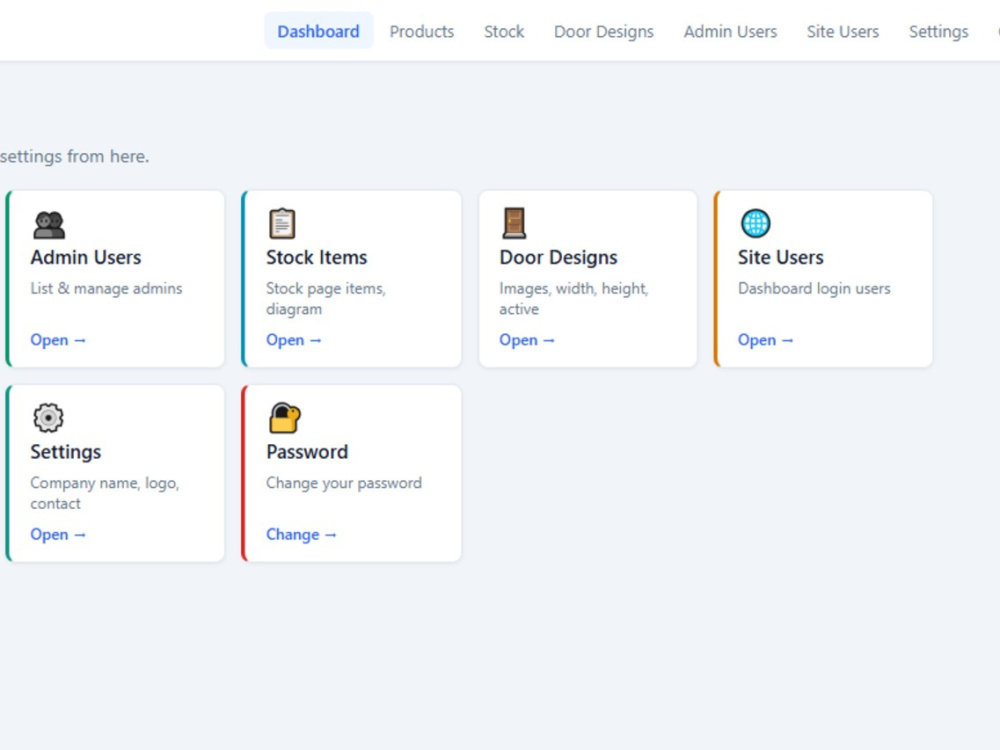Click Open link on Settings card

click(x=58, y=534)
